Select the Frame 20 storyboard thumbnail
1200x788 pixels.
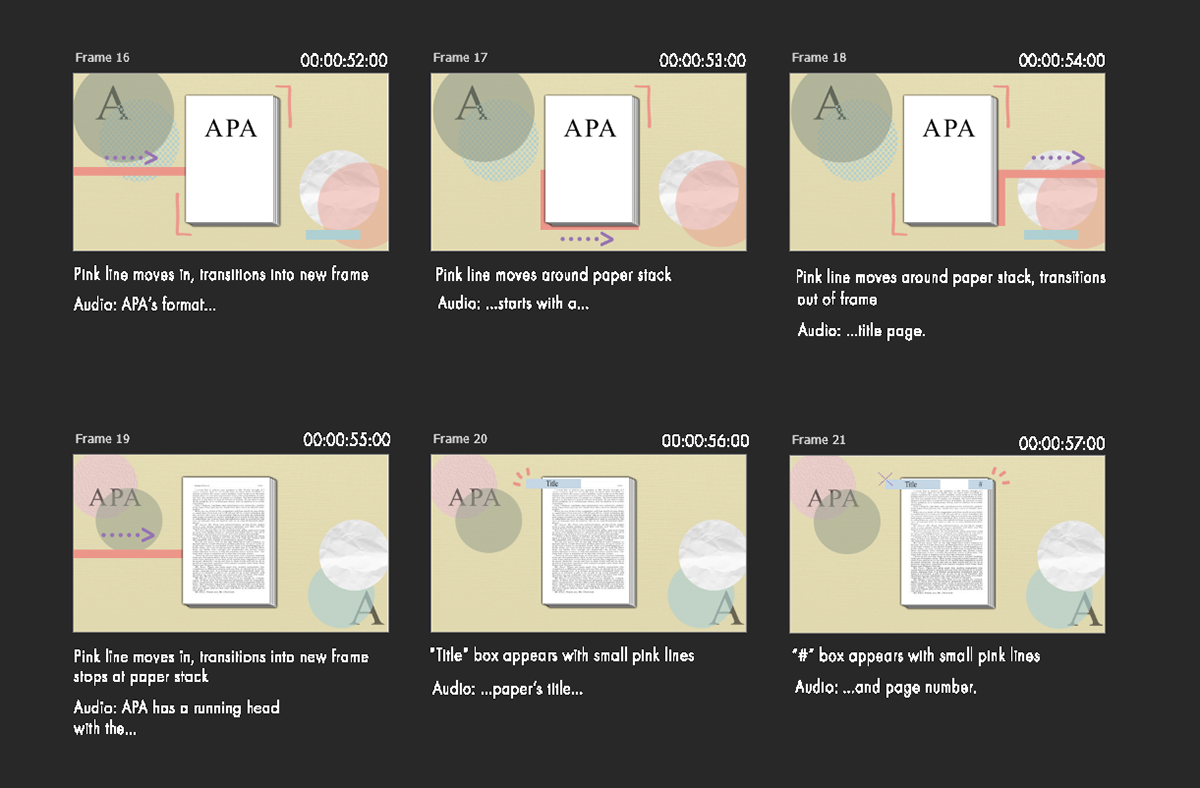point(589,544)
